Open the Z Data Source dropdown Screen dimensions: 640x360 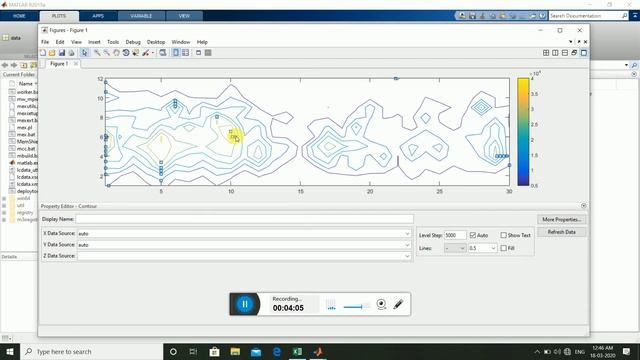[407, 256]
